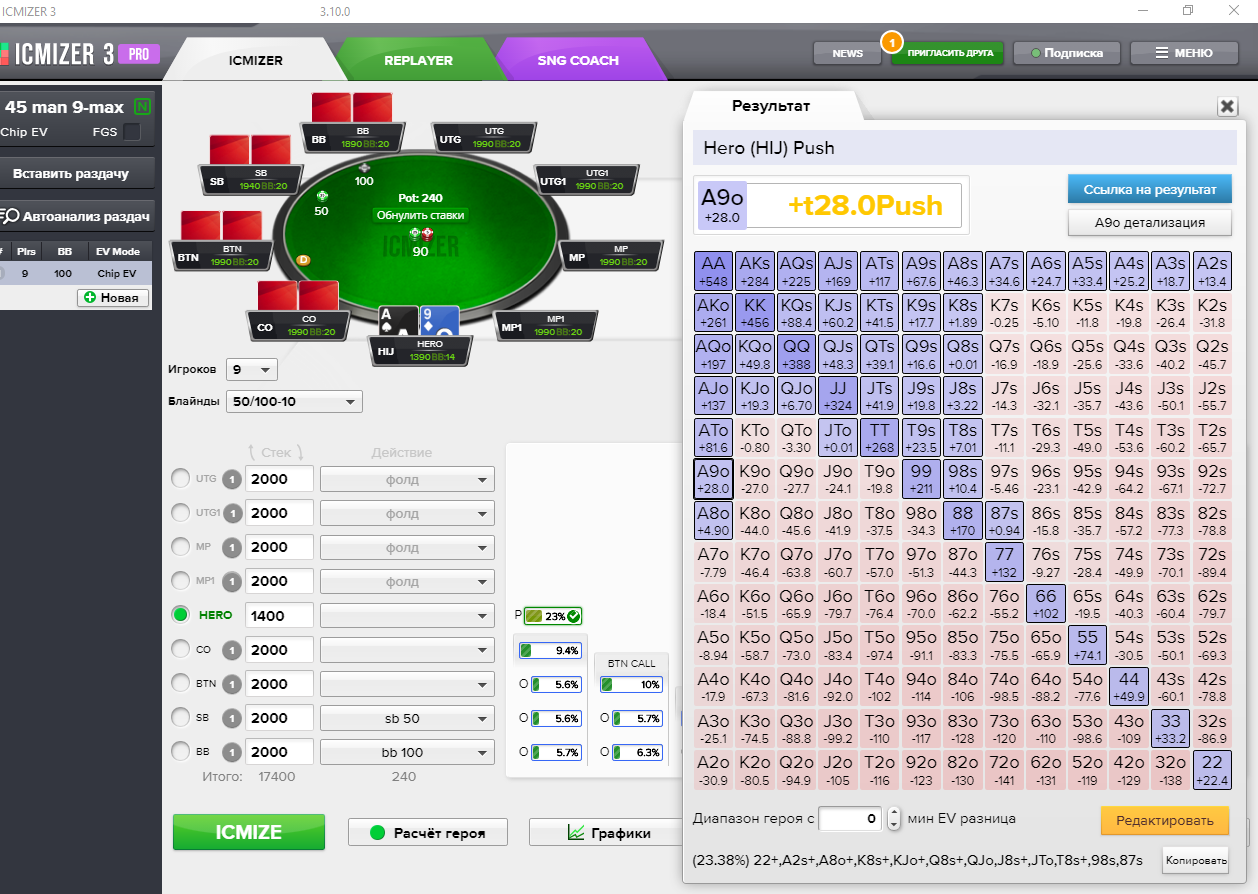
Task: Click the grey 1 badge in the CO row
Action: tap(232, 650)
